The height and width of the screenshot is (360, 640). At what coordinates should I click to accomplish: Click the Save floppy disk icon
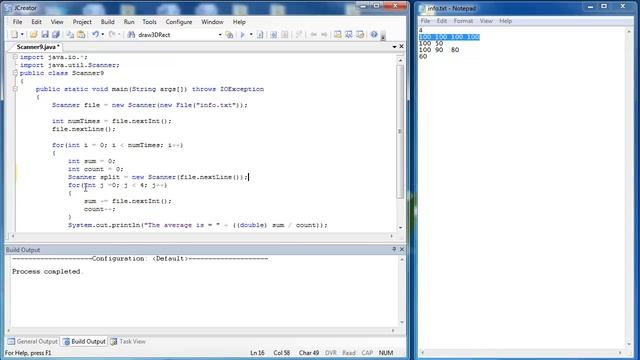[x=45, y=35]
